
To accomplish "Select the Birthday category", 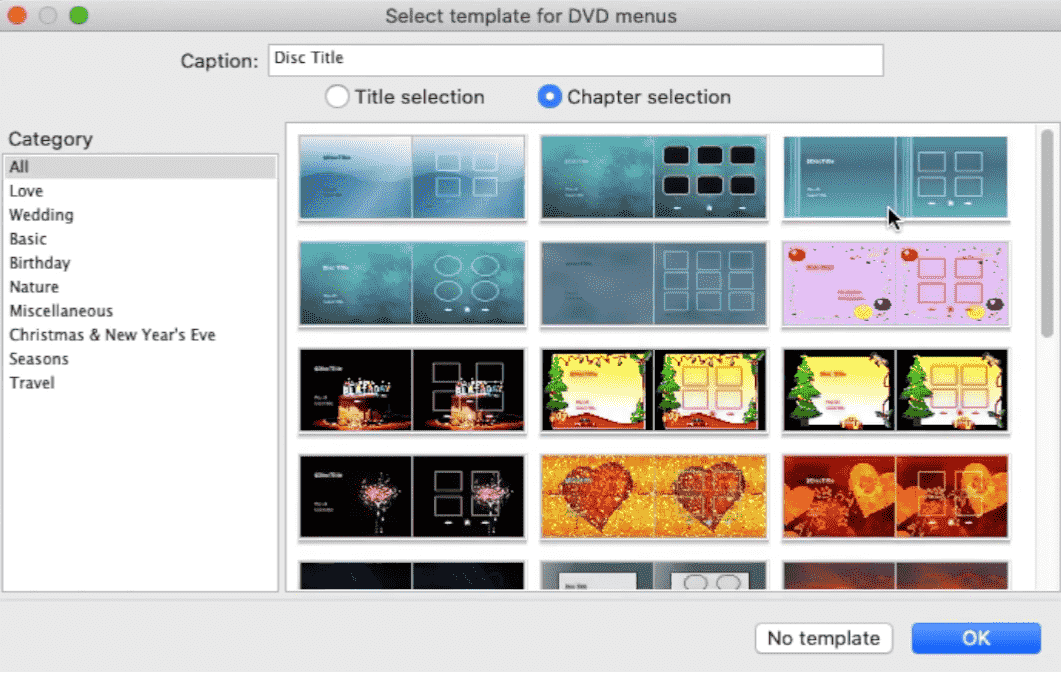I will (40, 263).
